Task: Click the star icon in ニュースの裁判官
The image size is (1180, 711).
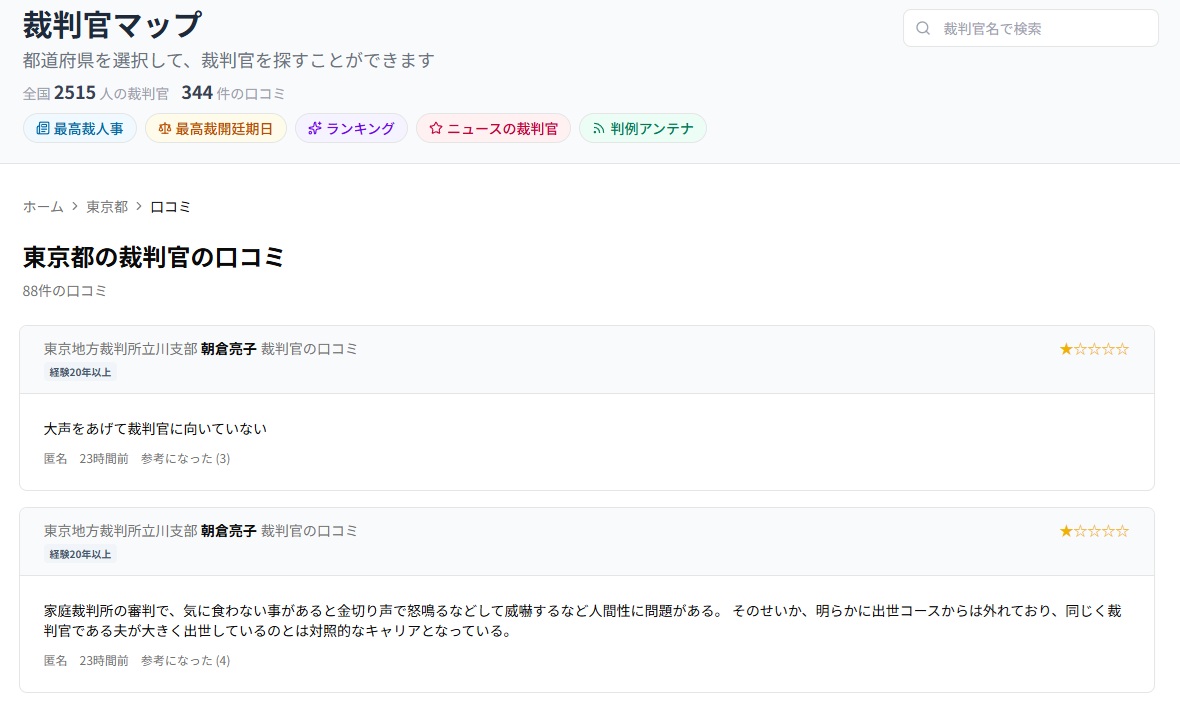Action: pyautogui.click(x=435, y=129)
